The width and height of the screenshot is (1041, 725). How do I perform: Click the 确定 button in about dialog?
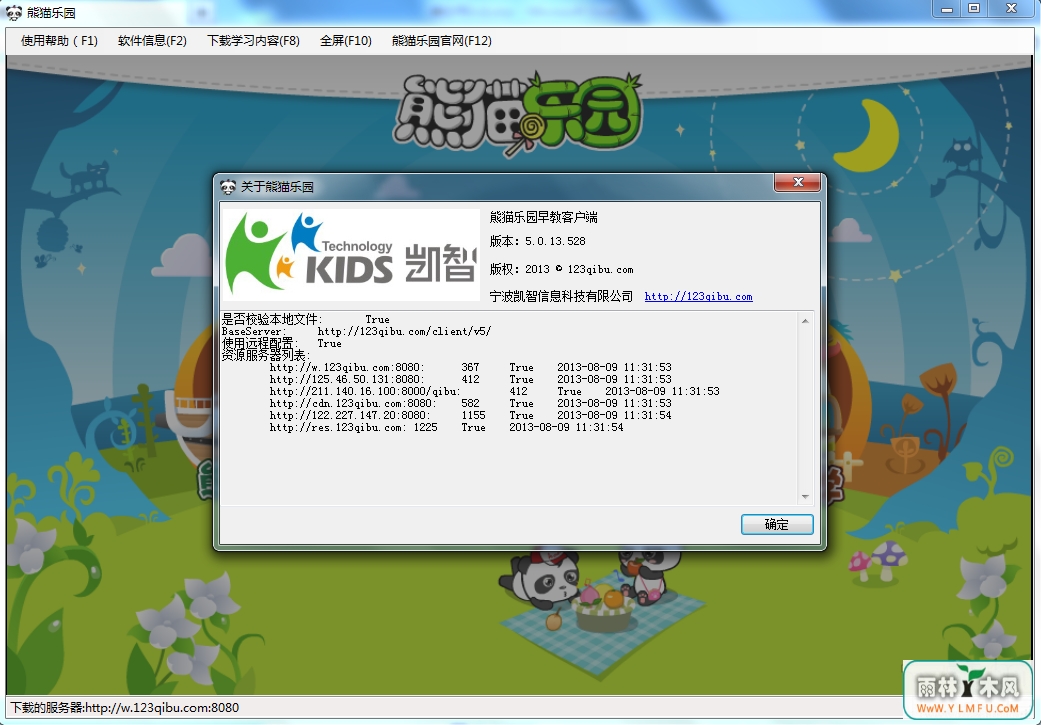pos(777,524)
